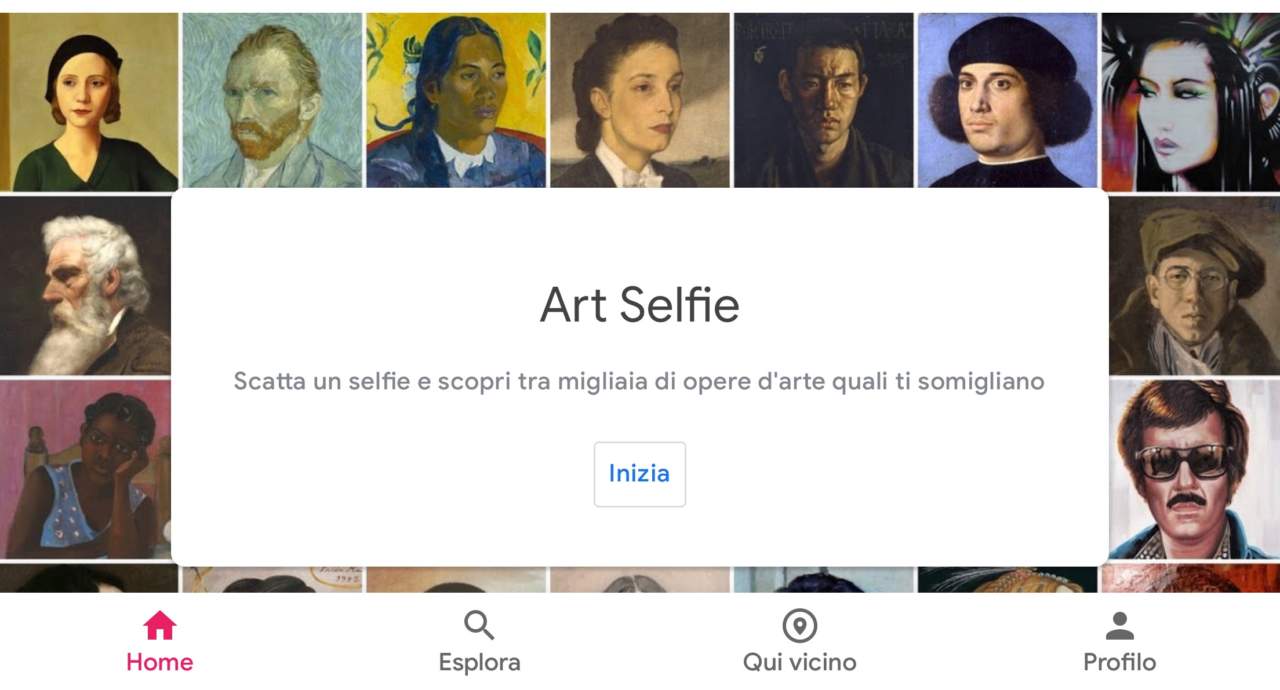Tap the Qui vicino location pin icon
Screen dimensions: 1280x690
click(x=799, y=626)
